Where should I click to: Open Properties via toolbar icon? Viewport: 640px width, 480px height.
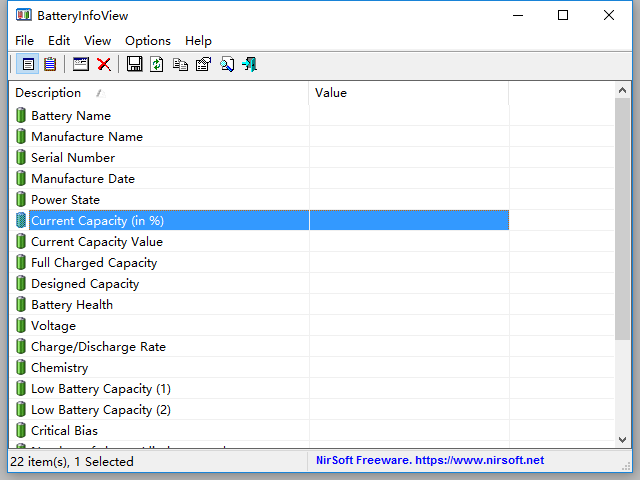[203, 64]
